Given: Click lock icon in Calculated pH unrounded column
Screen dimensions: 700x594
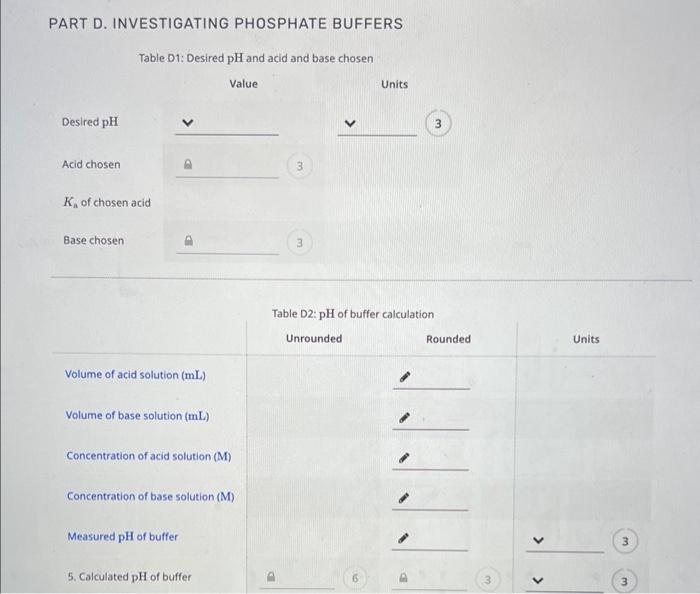Looking at the screenshot, I should pos(267,577).
